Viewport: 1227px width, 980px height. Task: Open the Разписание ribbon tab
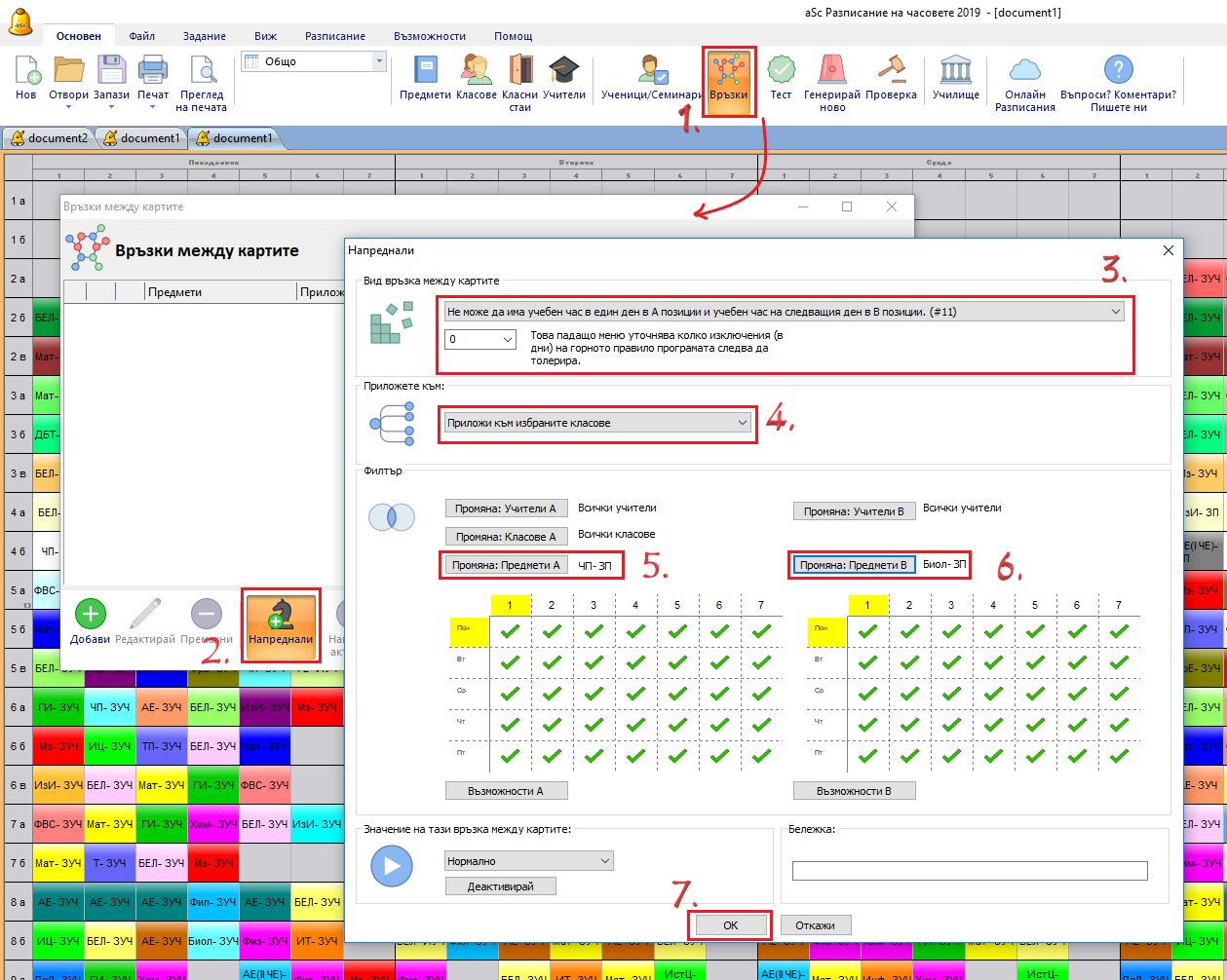(x=334, y=36)
